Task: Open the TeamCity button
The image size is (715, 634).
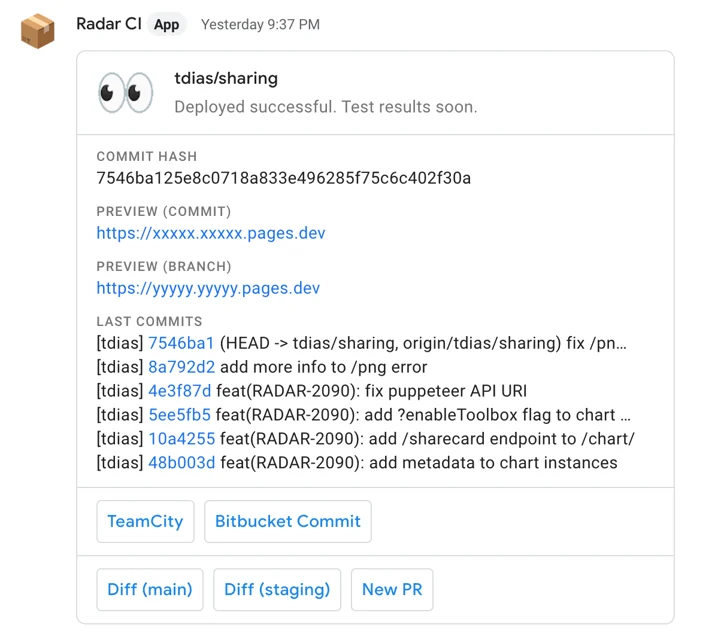Action: tap(145, 521)
